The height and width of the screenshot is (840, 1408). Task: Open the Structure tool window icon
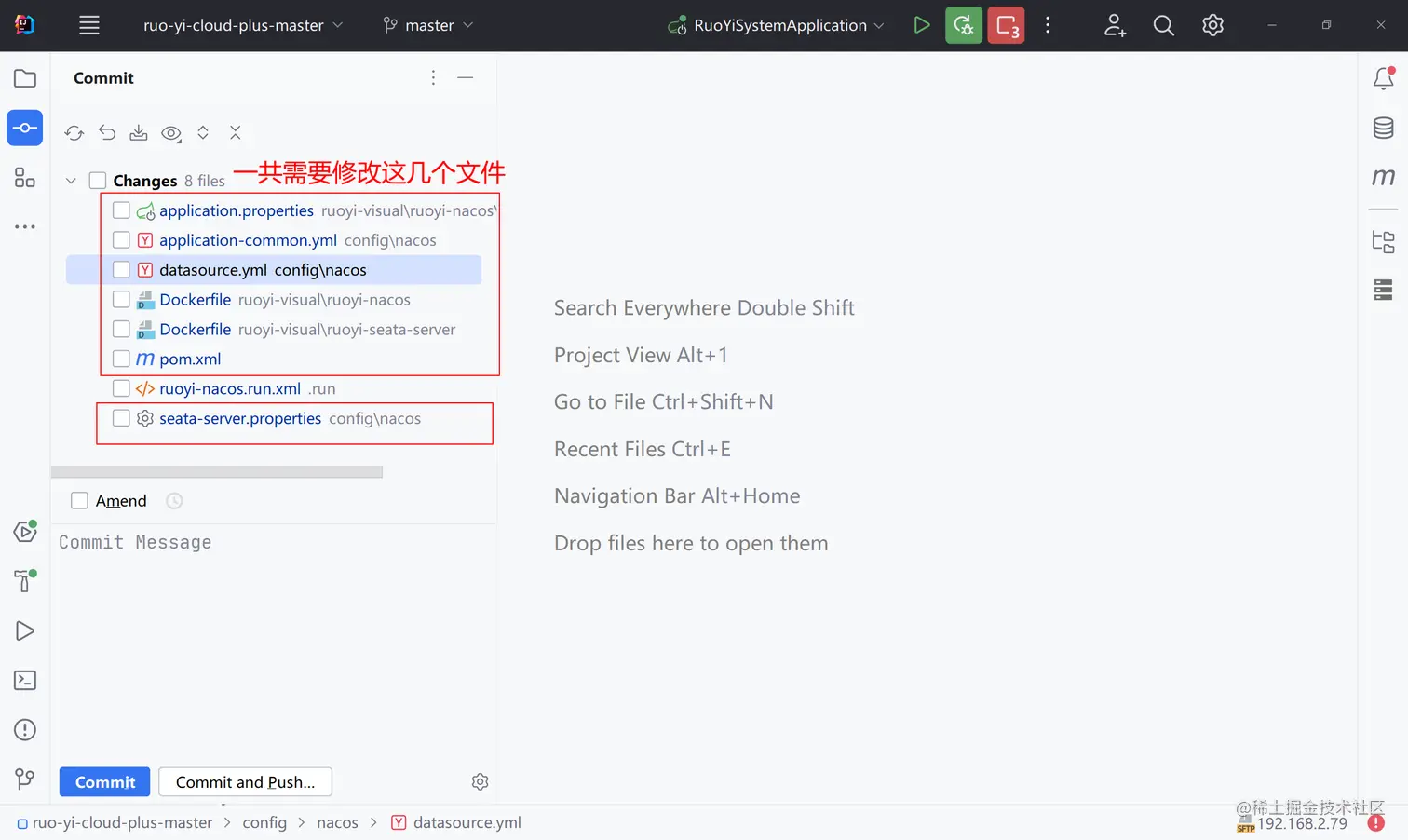(x=25, y=177)
